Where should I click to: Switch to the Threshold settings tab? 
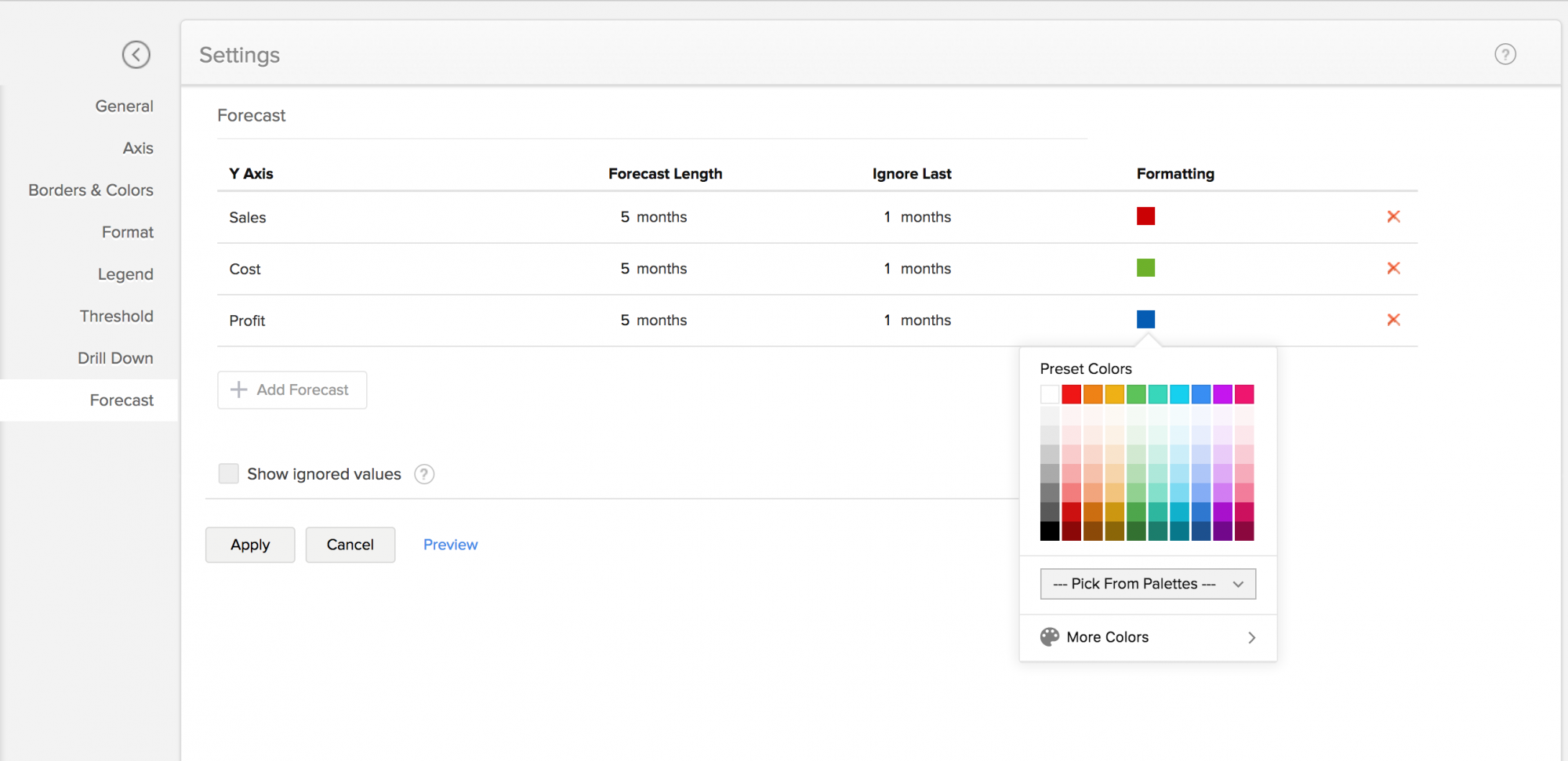[x=116, y=316]
